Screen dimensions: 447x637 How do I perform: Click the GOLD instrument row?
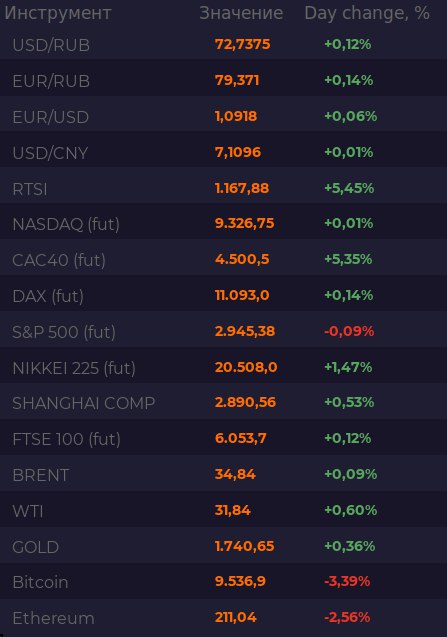(x=224, y=546)
